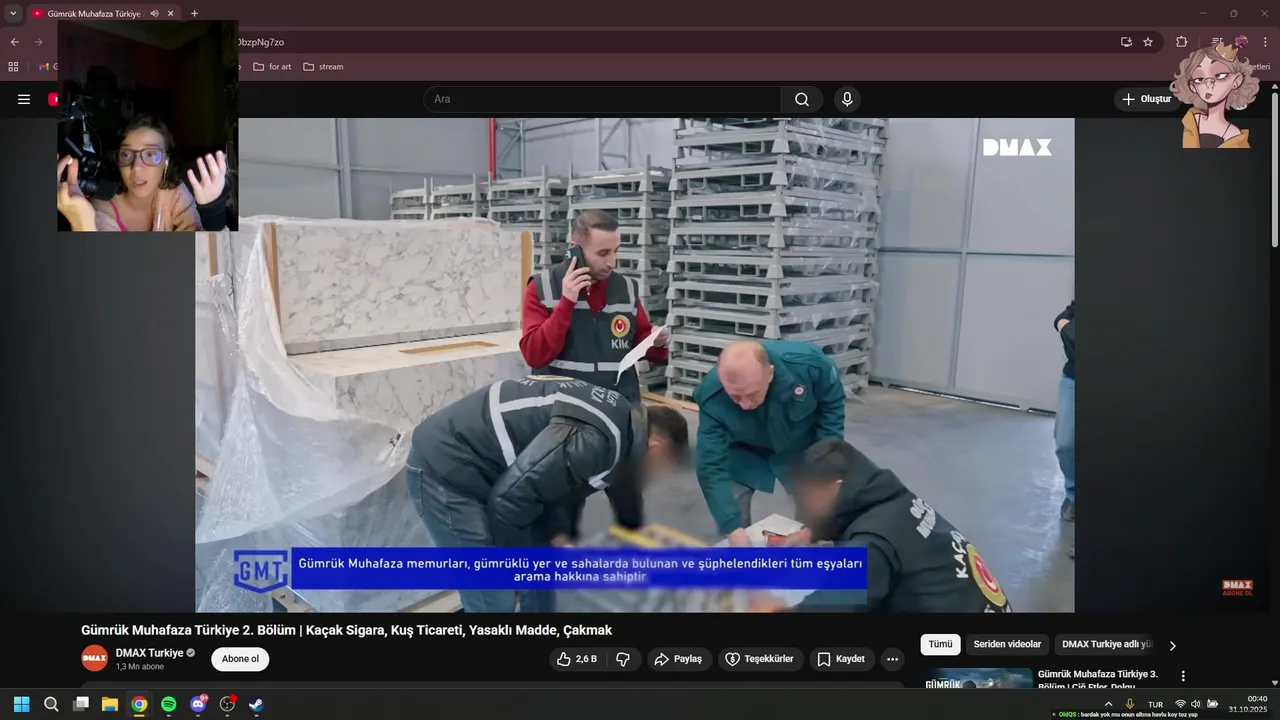Install the page as app icon
The height and width of the screenshot is (720, 1280).
tap(1126, 42)
